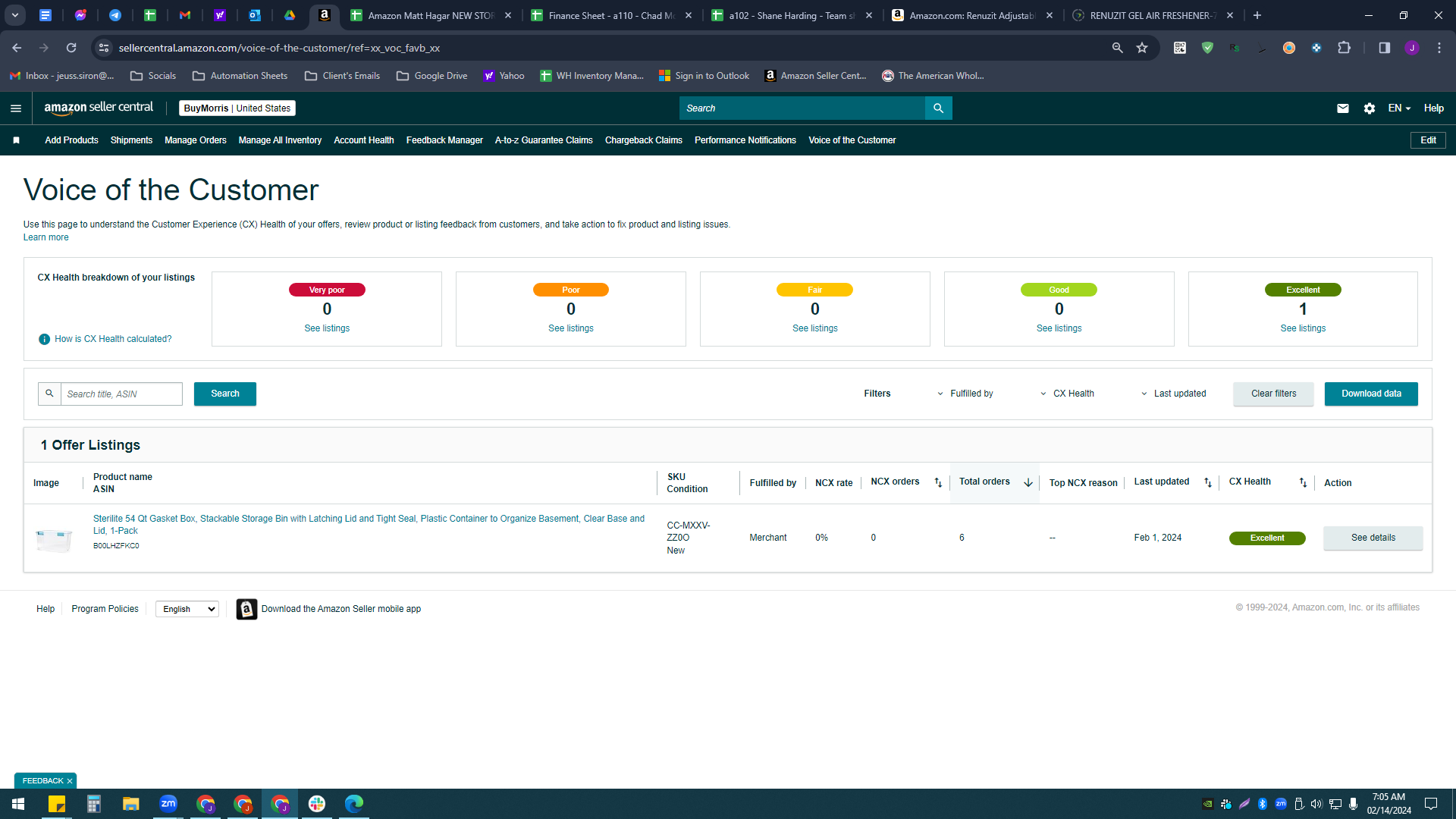The height and width of the screenshot is (819, 1456).
Task: Close the FEEDBACK tab widget
Action: (70, 781)
